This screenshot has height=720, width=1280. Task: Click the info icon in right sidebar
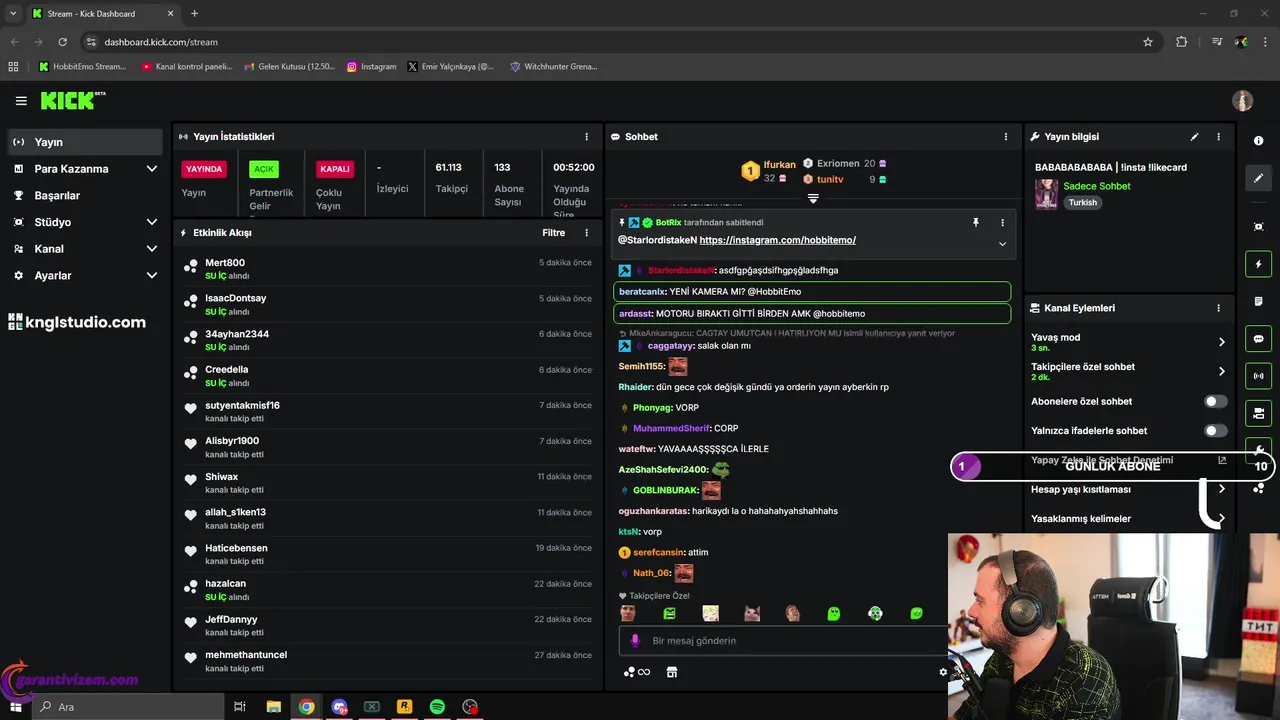point(1259,141)
